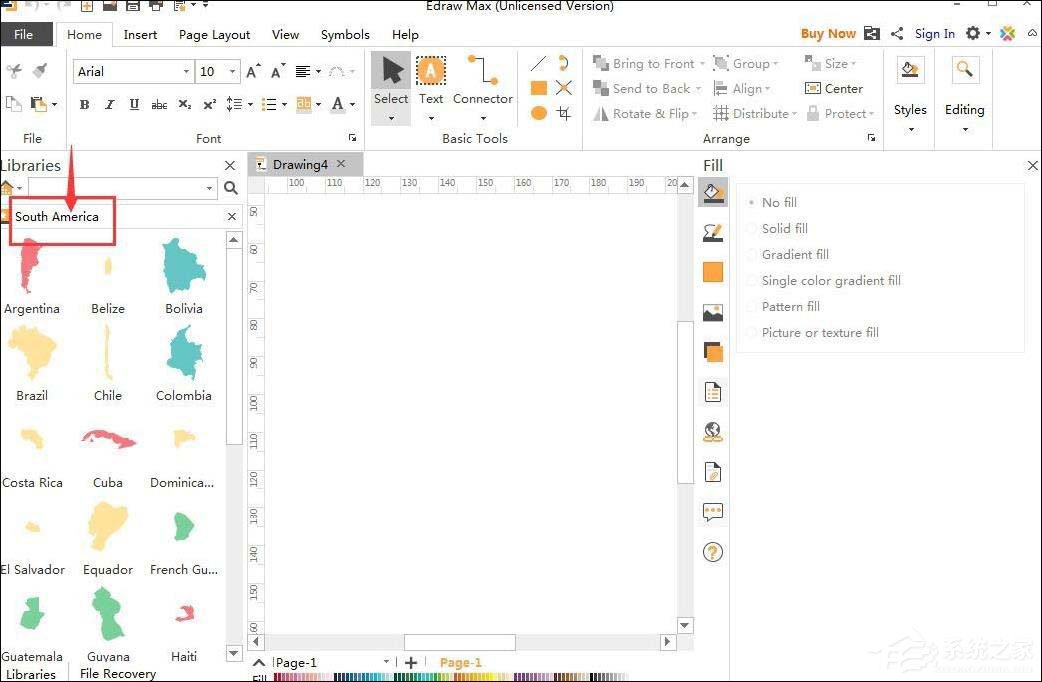The image size is (1042, 682).
Task: Open the help question mark panel
Action: [713, 552]
